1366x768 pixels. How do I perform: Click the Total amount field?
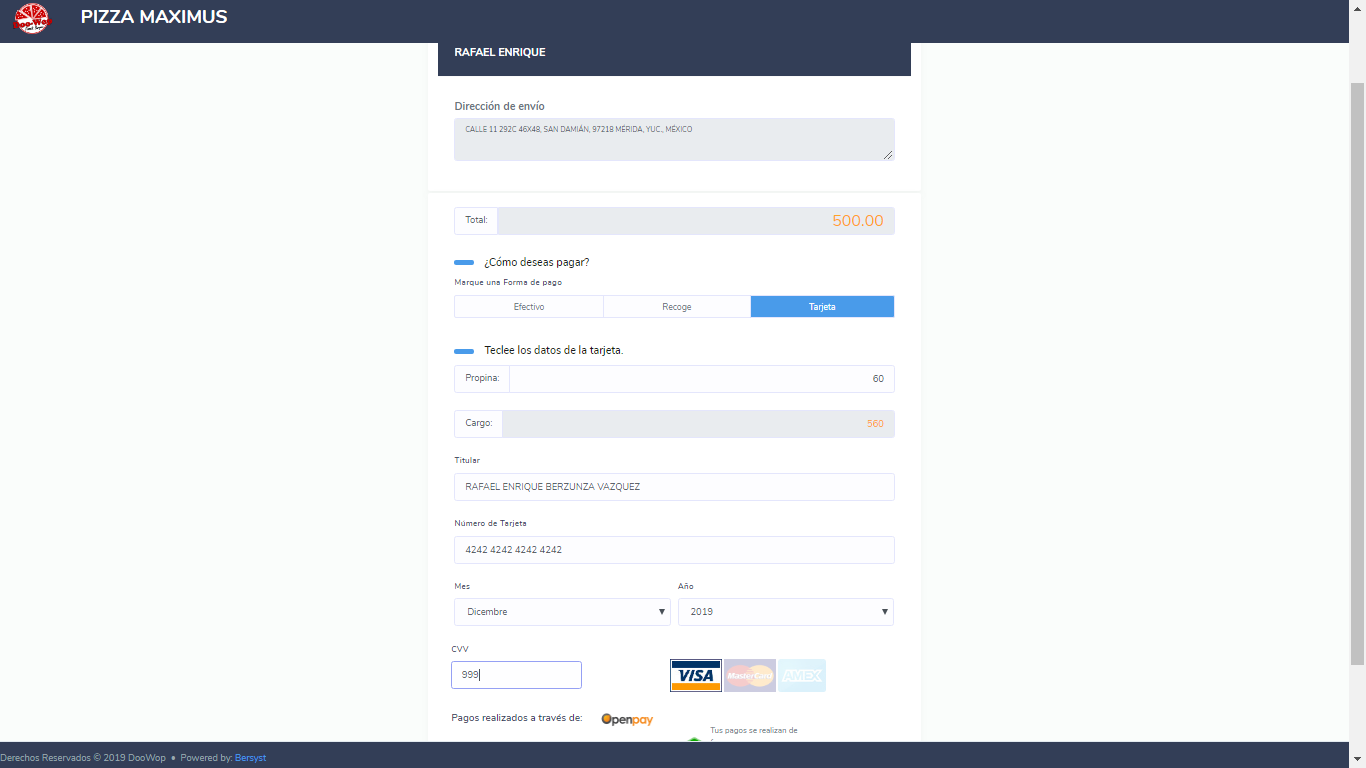[695, 221]
